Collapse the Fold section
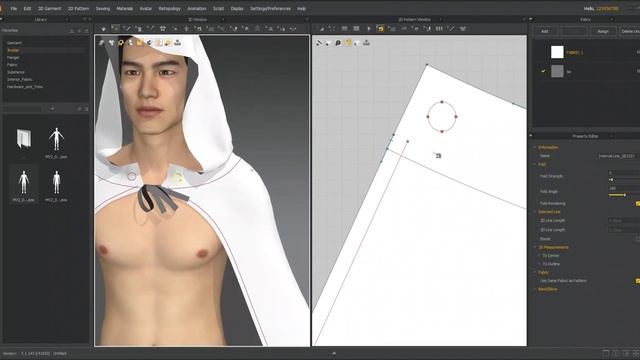The width and height of the screenshot is (640, 360). click(x=535, y=164)
